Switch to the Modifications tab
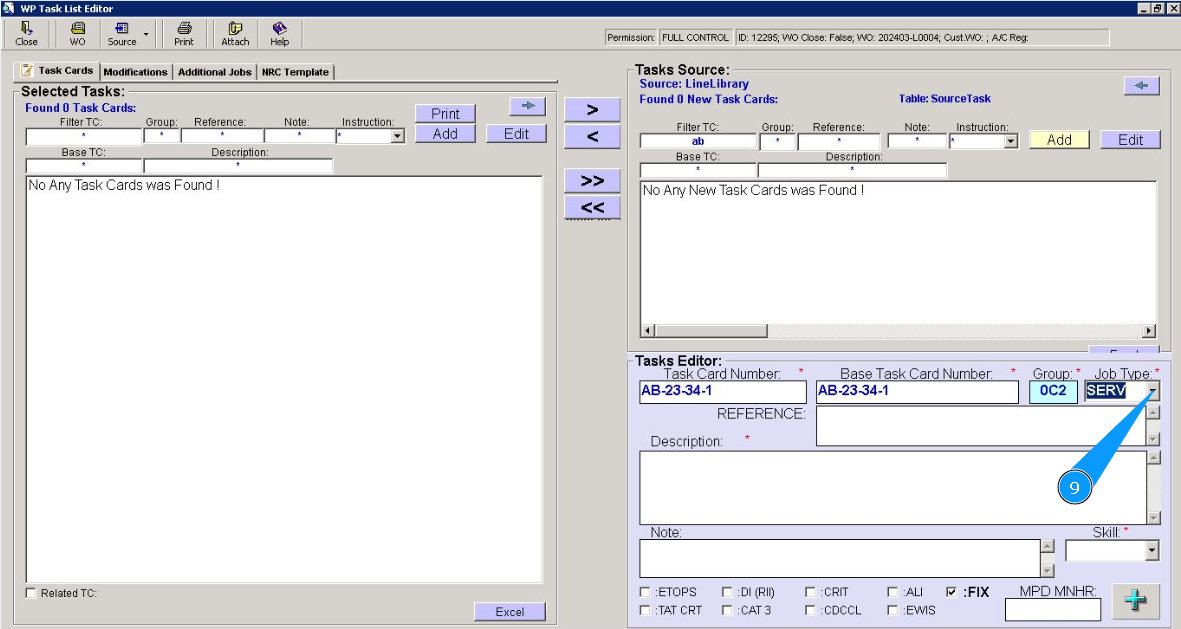The height and width of the screenshot is (629, 1181). 135,72
